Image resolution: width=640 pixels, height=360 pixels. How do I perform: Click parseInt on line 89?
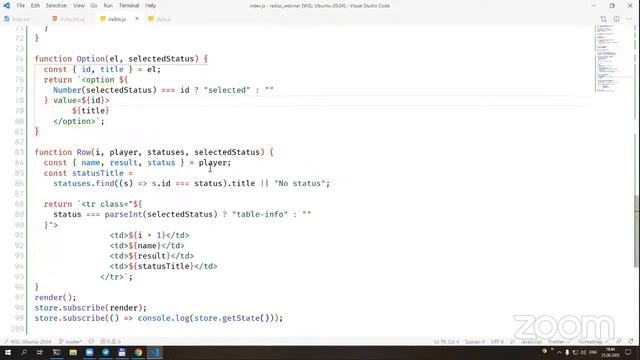click(123, 214)
